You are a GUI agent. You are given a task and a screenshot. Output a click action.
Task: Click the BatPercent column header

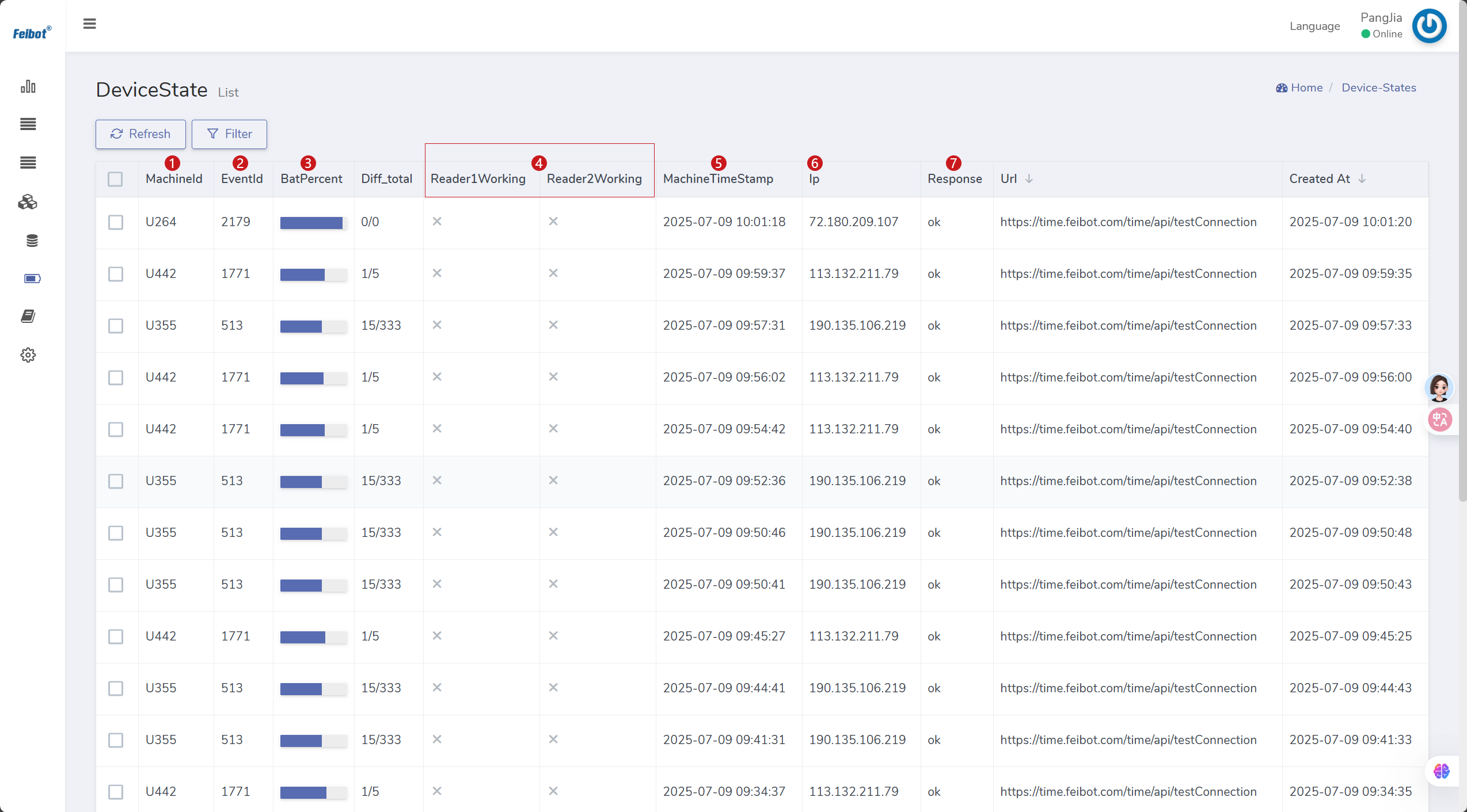click(x=311, y=179)
